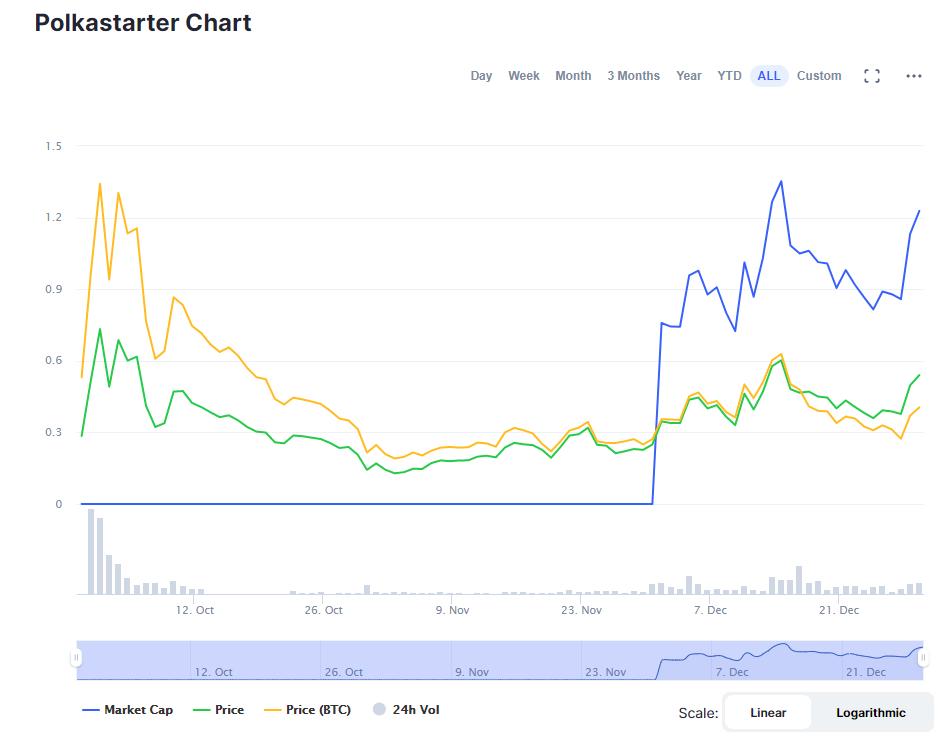The width and height of the screenshot is (950, 742).
Task: Select the ALL time range
Action: [x=769, y=76]
